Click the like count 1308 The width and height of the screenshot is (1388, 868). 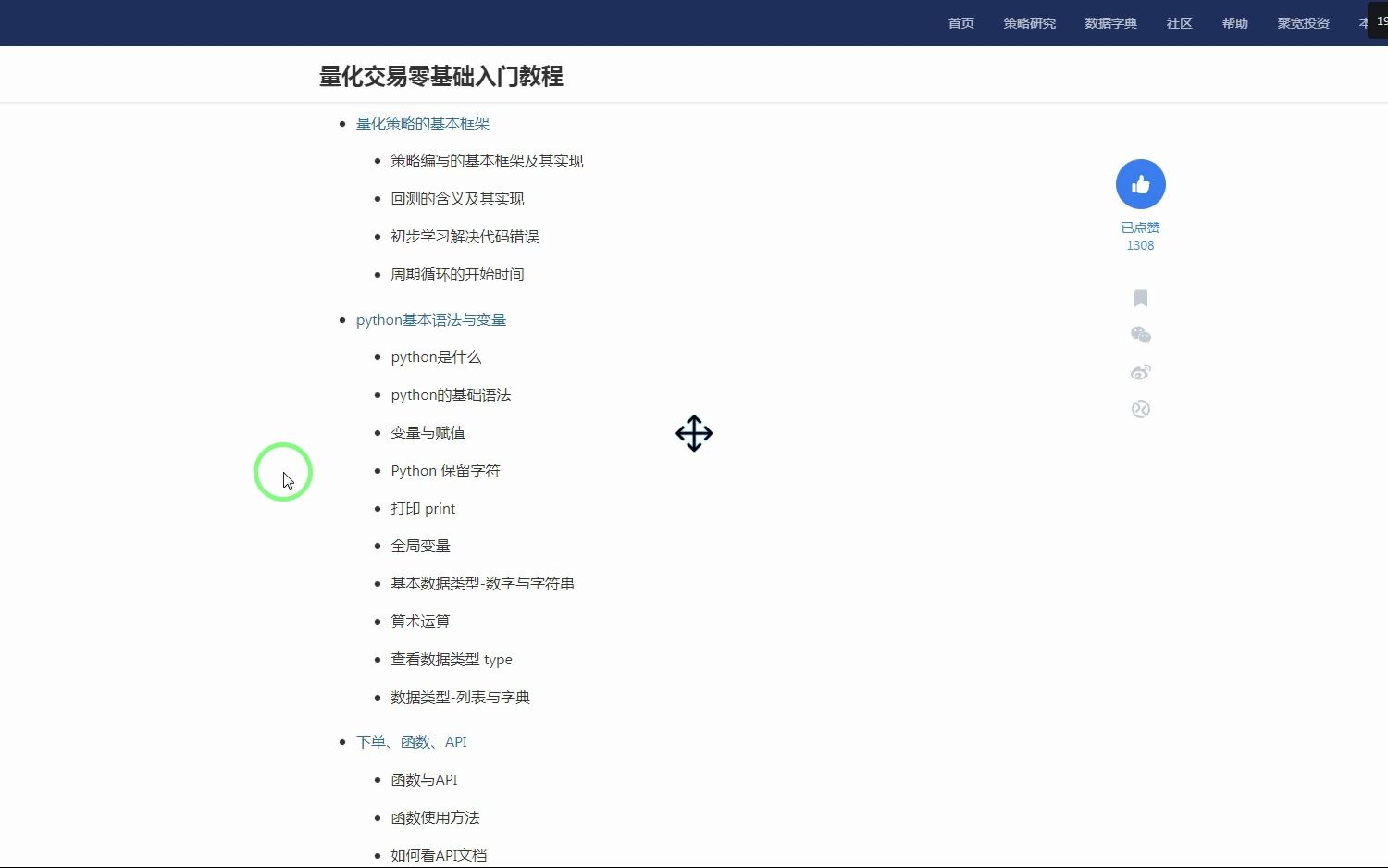1140,245
